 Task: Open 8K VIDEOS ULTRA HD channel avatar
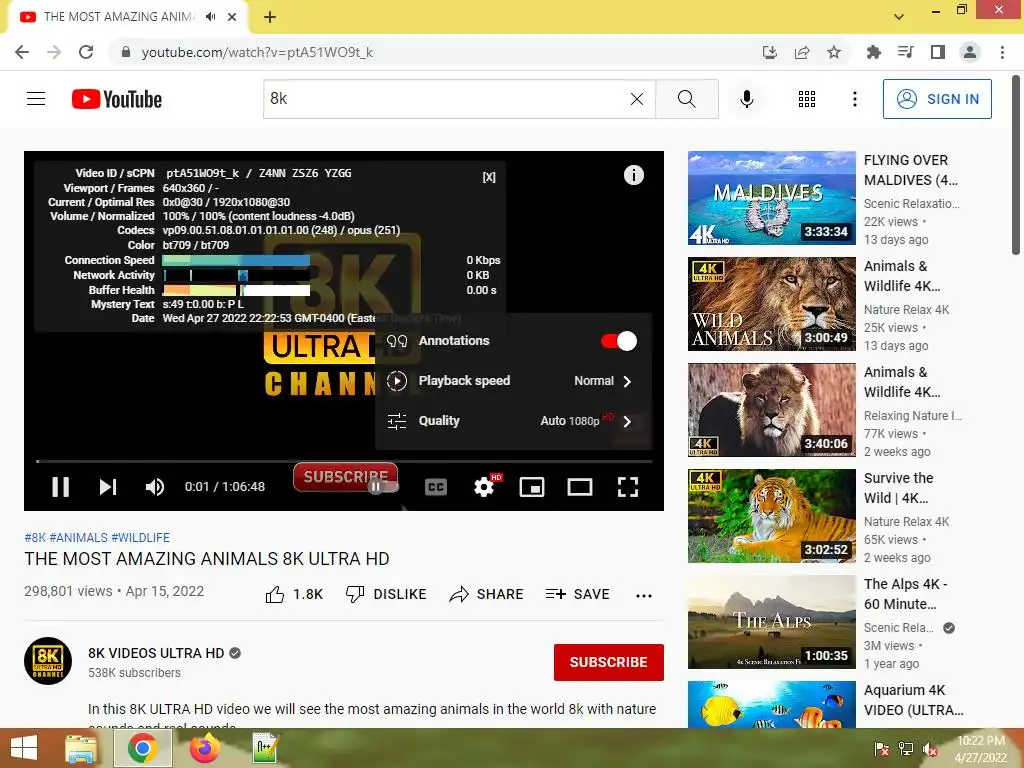tap(48, 661)
